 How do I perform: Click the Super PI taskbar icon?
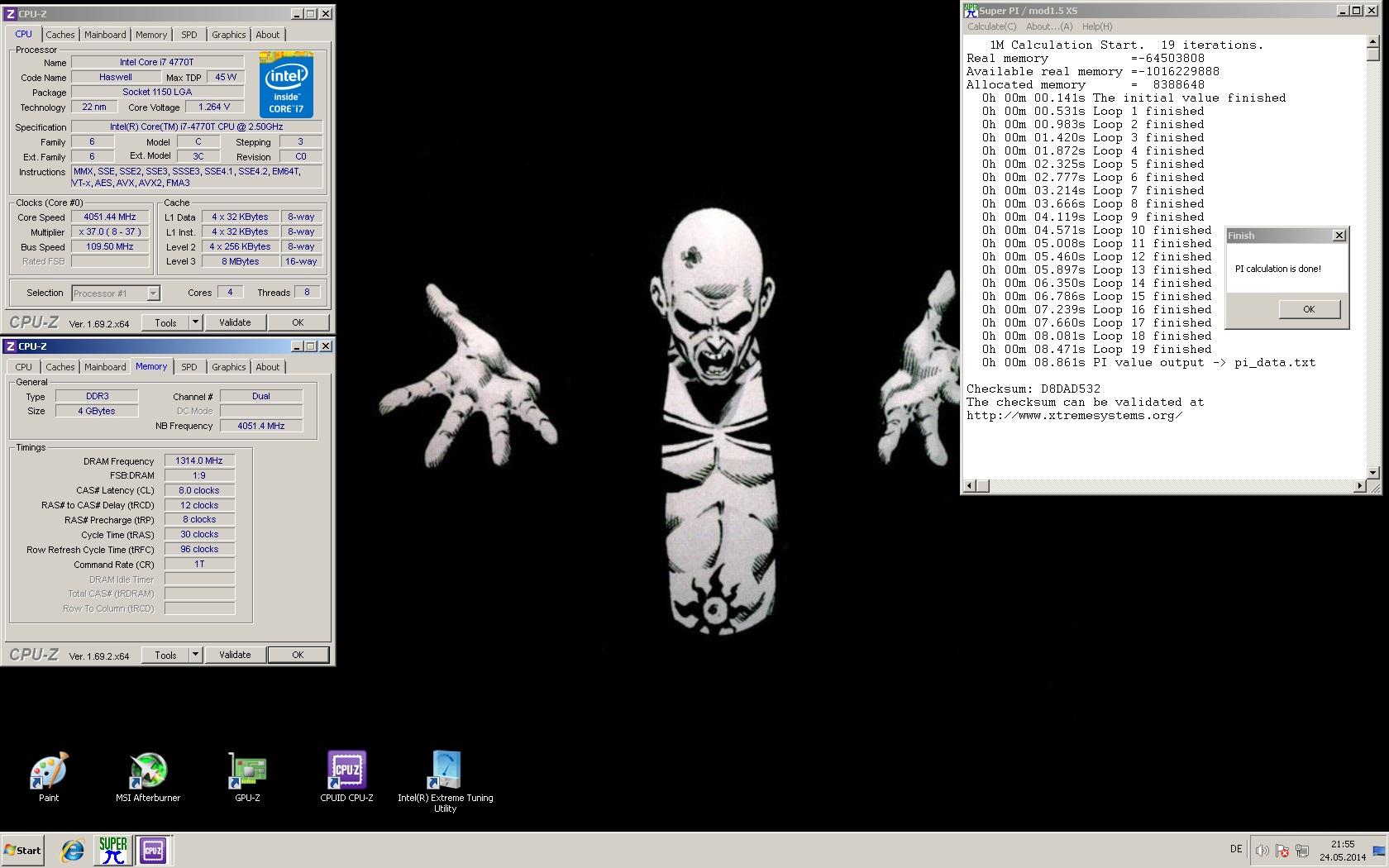pyautogui.click(x=113, y=851)
